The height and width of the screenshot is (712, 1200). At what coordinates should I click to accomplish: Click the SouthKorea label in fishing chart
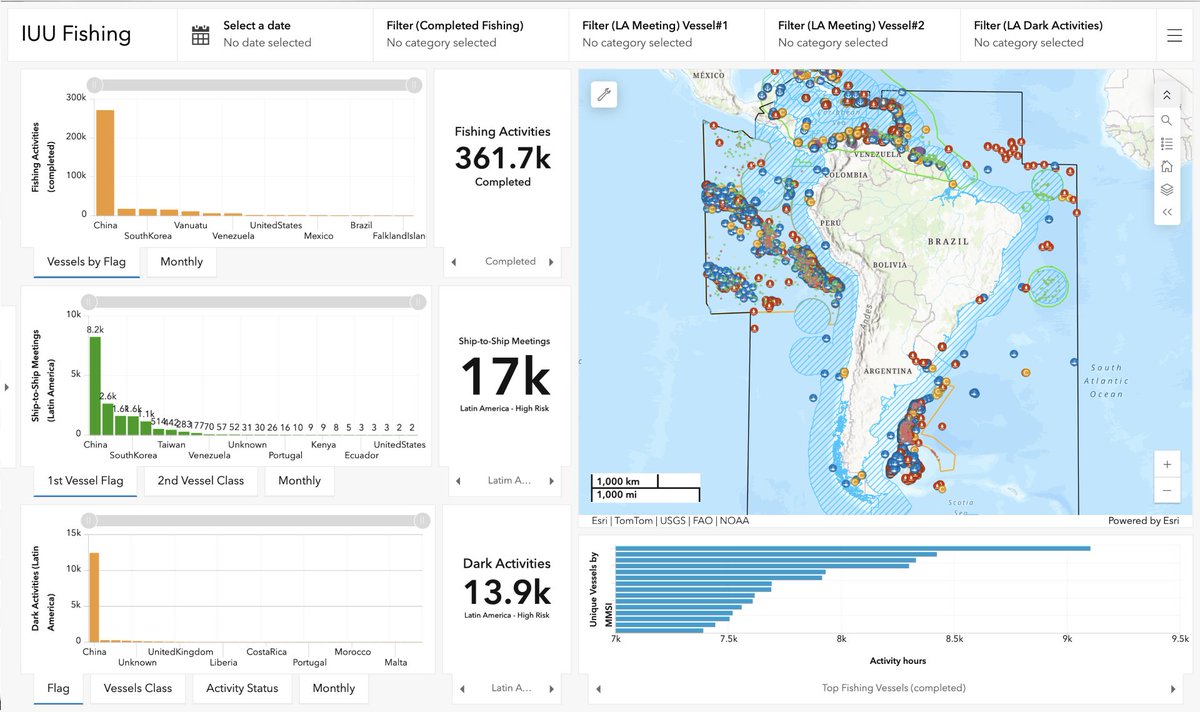pos(148,236)
